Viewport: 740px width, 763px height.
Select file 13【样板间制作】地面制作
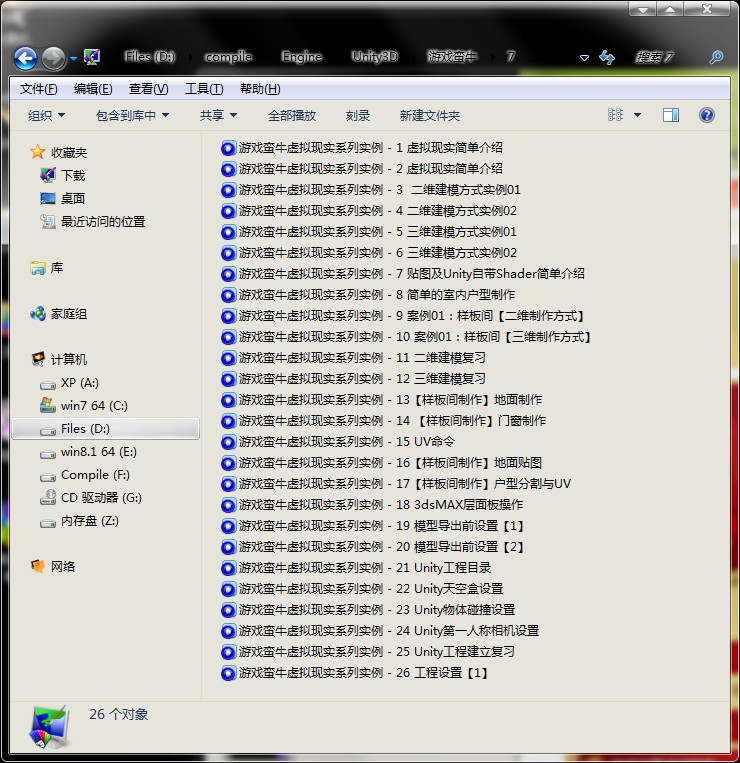point(381,400)
